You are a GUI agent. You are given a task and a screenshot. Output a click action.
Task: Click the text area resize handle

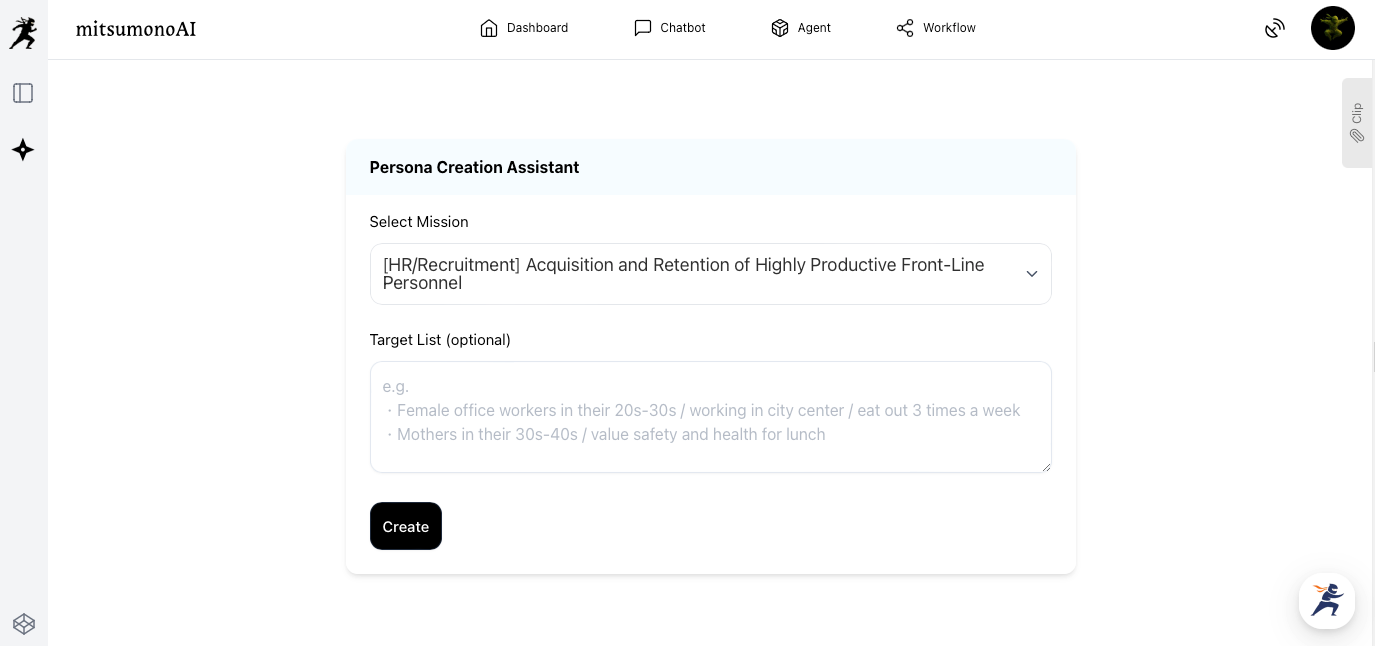click(x=1046, y=466)
